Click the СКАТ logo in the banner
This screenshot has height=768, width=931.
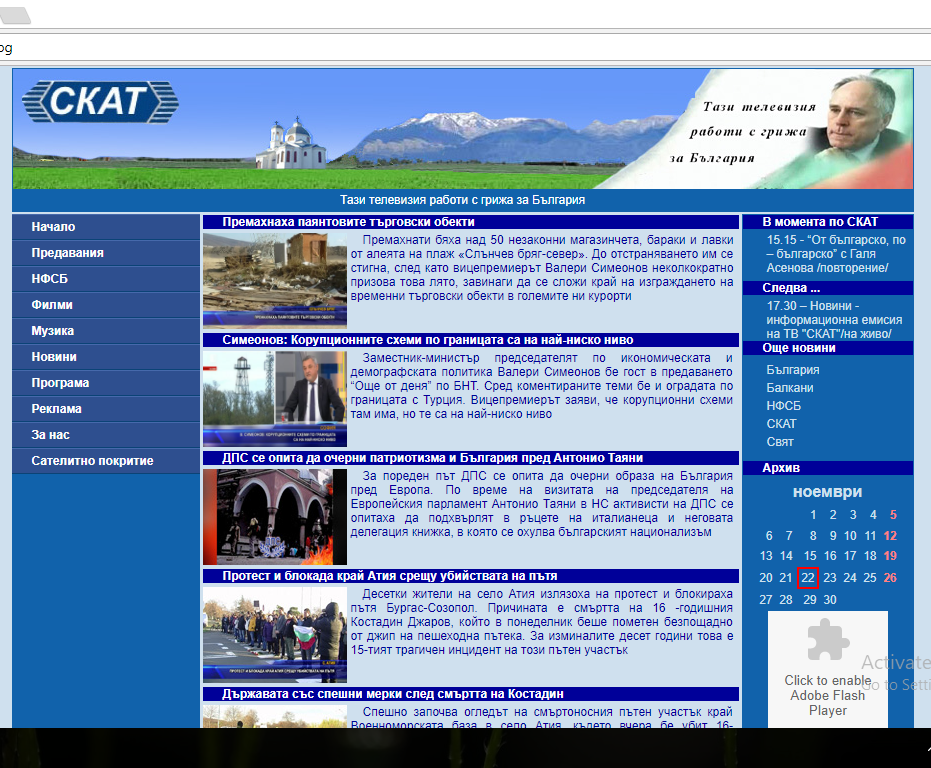(x=100, y=102)
